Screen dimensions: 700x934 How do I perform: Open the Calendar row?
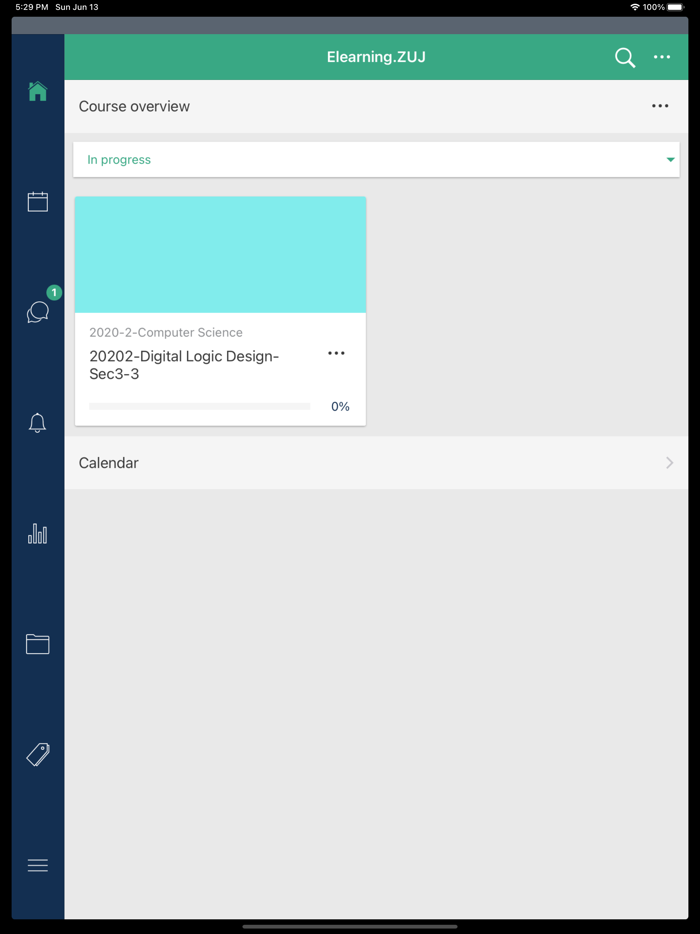[x=376, y=463]
